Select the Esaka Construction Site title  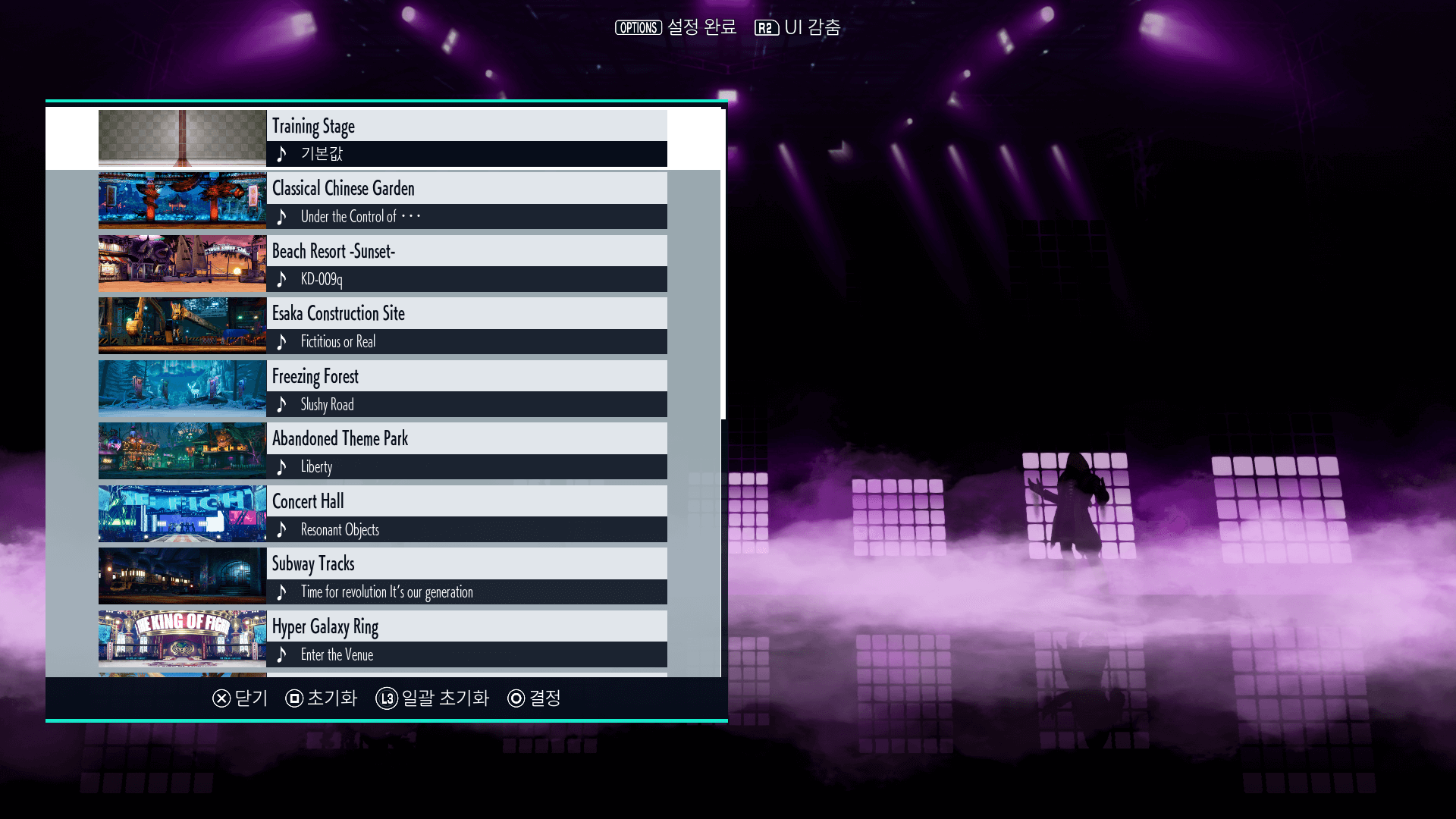click(338, 313)
